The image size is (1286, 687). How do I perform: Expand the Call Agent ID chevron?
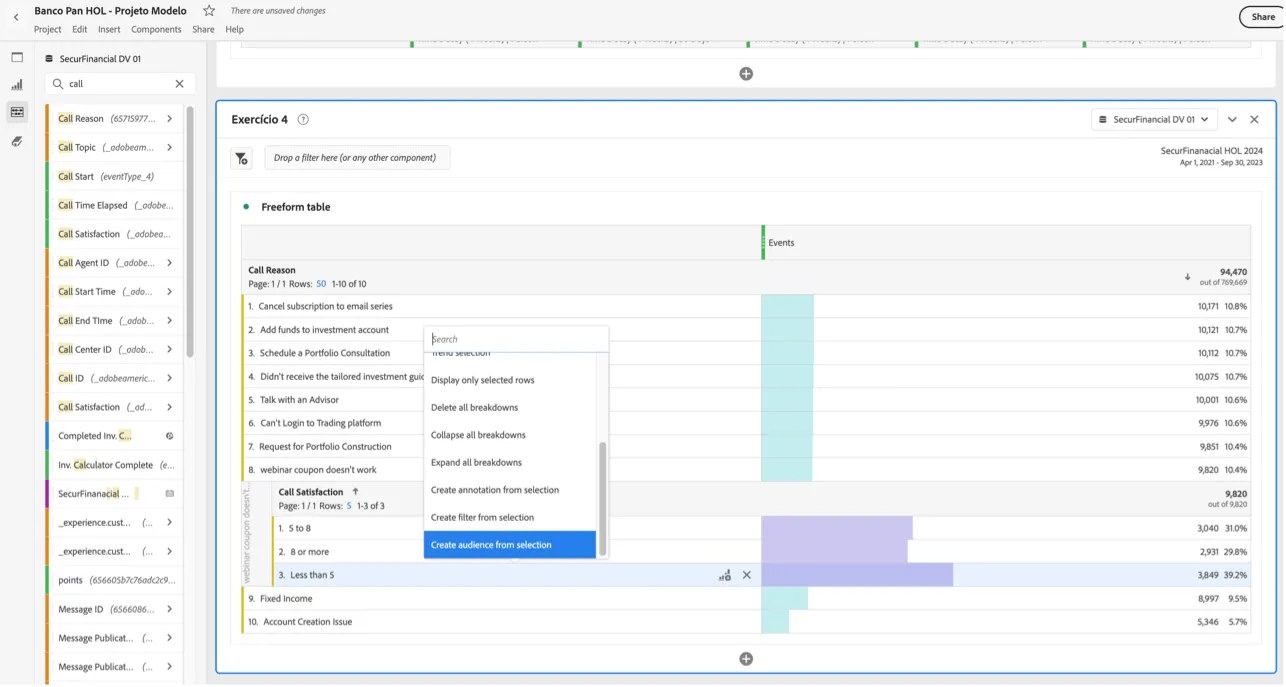(170, 263)
